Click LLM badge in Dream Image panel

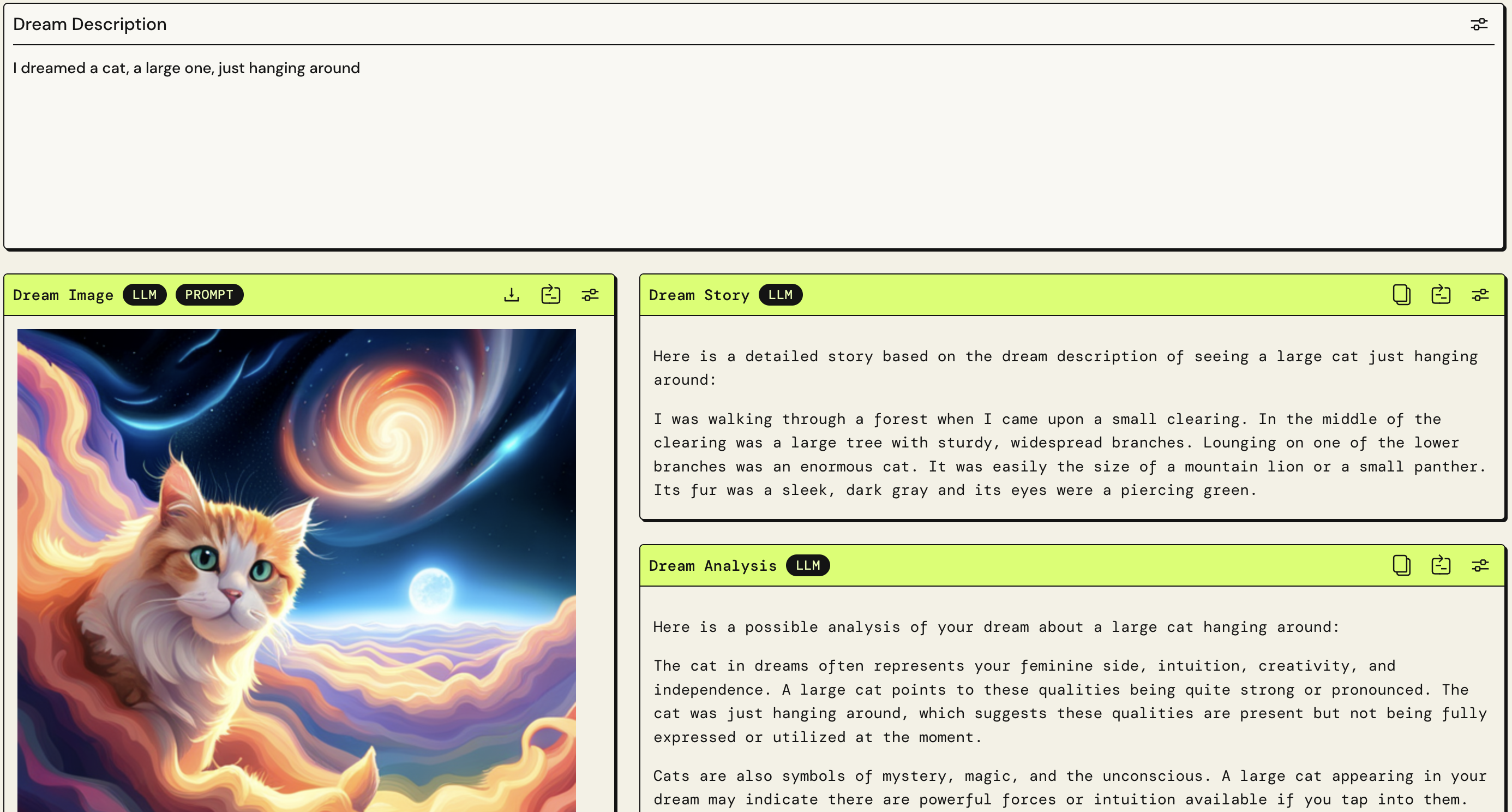click(x=145, y=295)
